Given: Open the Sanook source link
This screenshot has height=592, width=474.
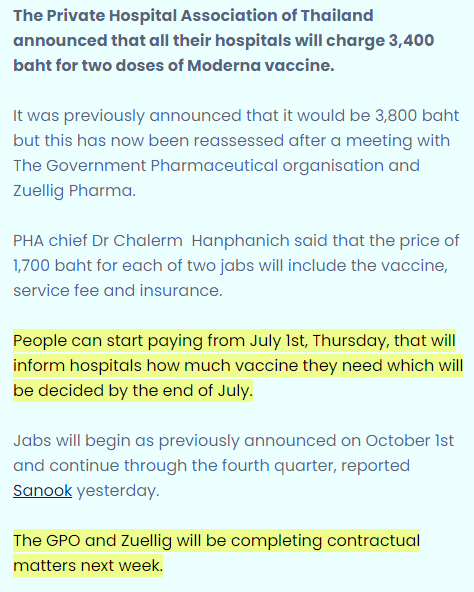Looking at the screenshot, I should click(x=42, y=490).
